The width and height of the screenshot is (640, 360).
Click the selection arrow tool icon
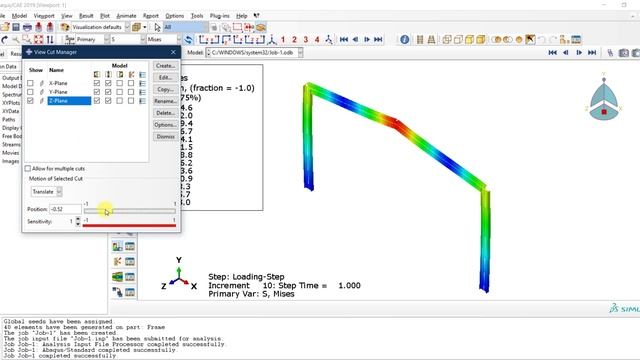click(158, 27)
